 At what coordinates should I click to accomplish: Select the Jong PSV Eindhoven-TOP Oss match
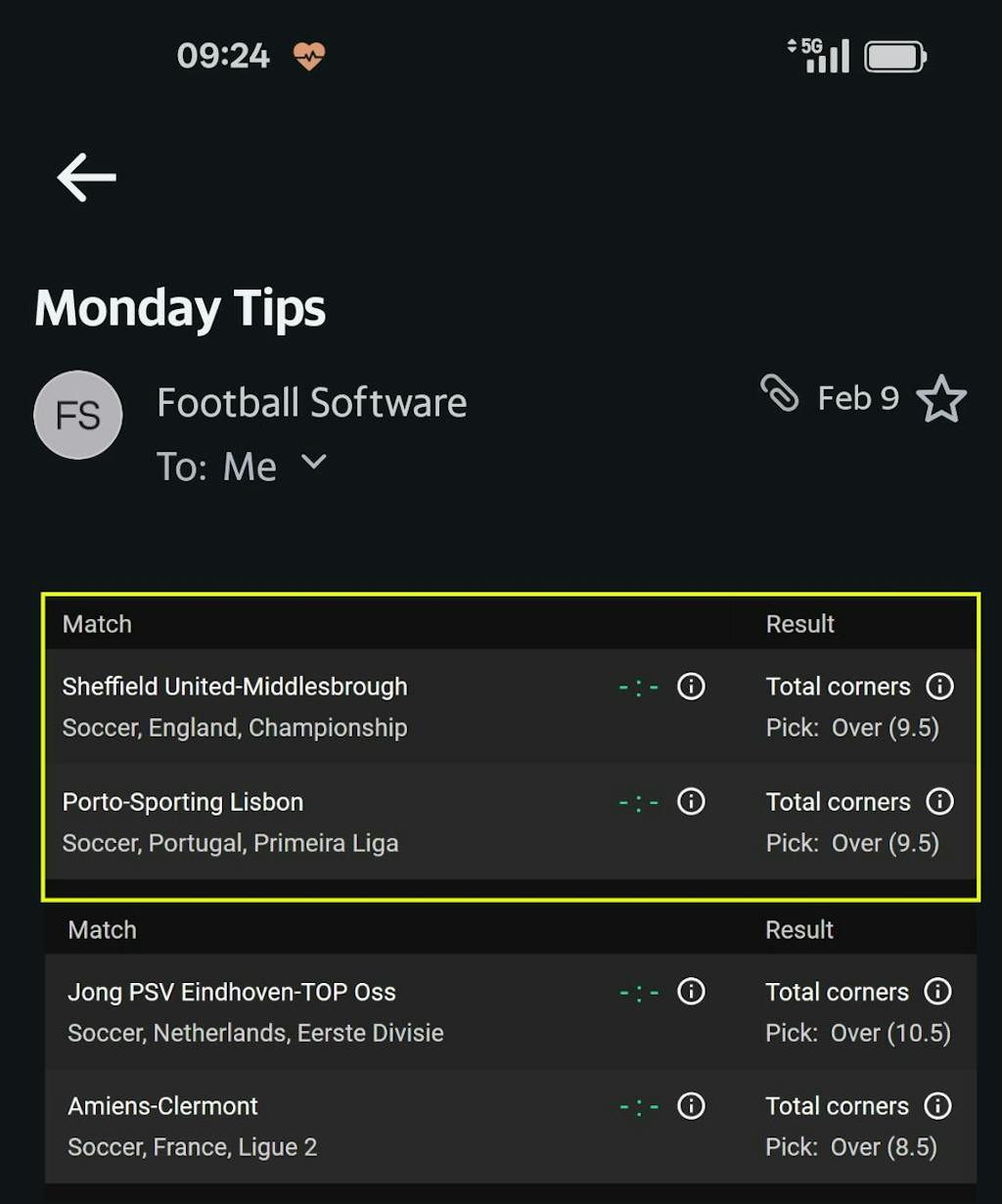click(x=232, y=992)
